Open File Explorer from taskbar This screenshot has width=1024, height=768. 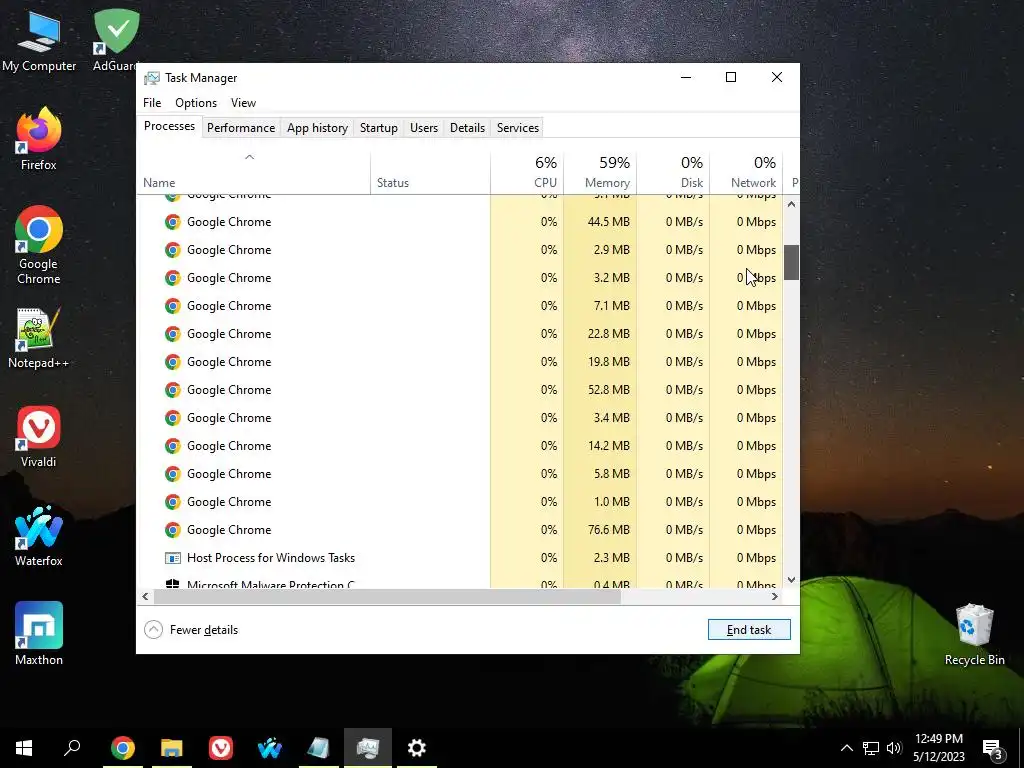pyautogui.click(x=171, y=748)
